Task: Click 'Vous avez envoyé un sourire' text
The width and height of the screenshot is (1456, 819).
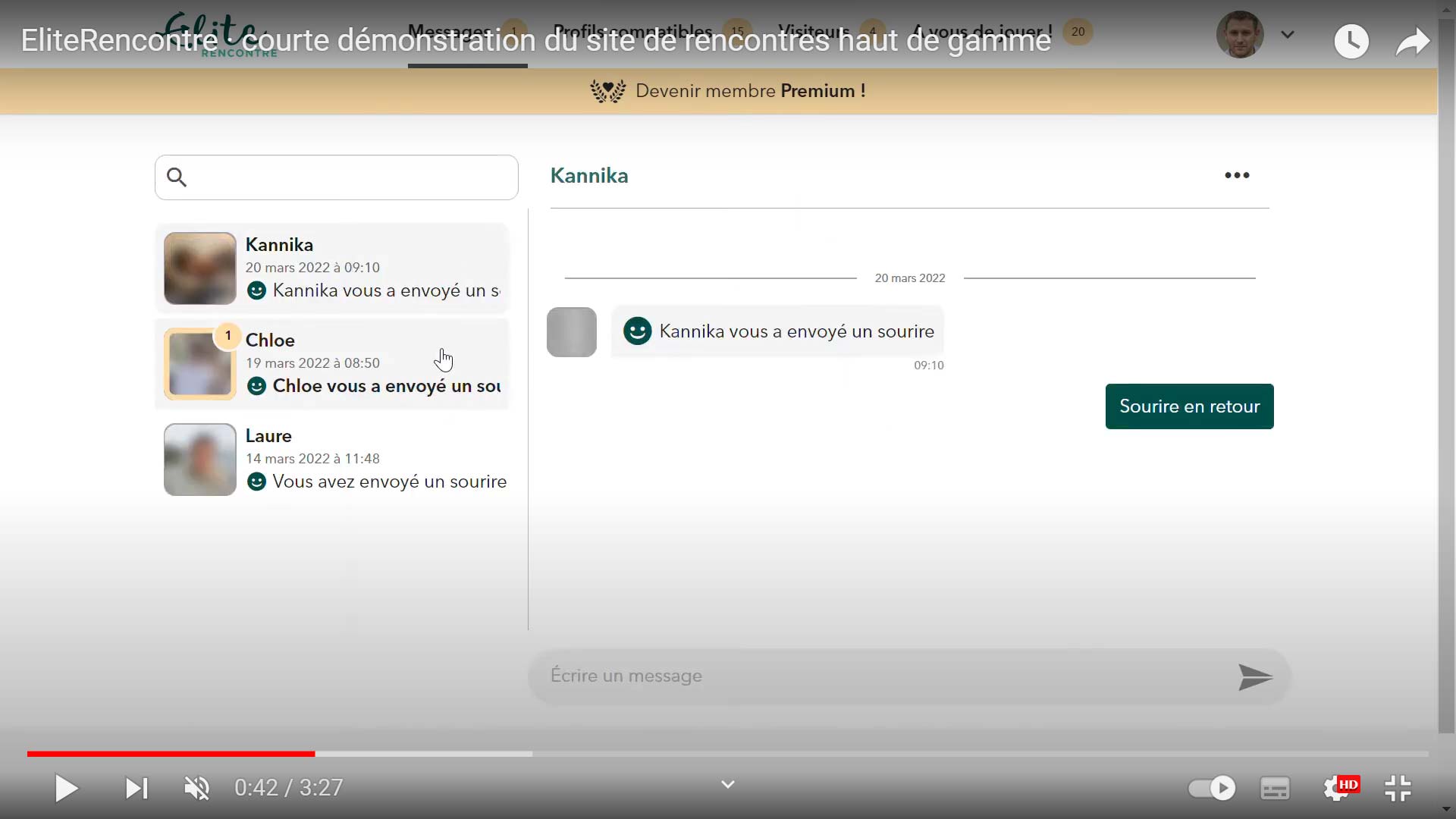Action: 390,482
